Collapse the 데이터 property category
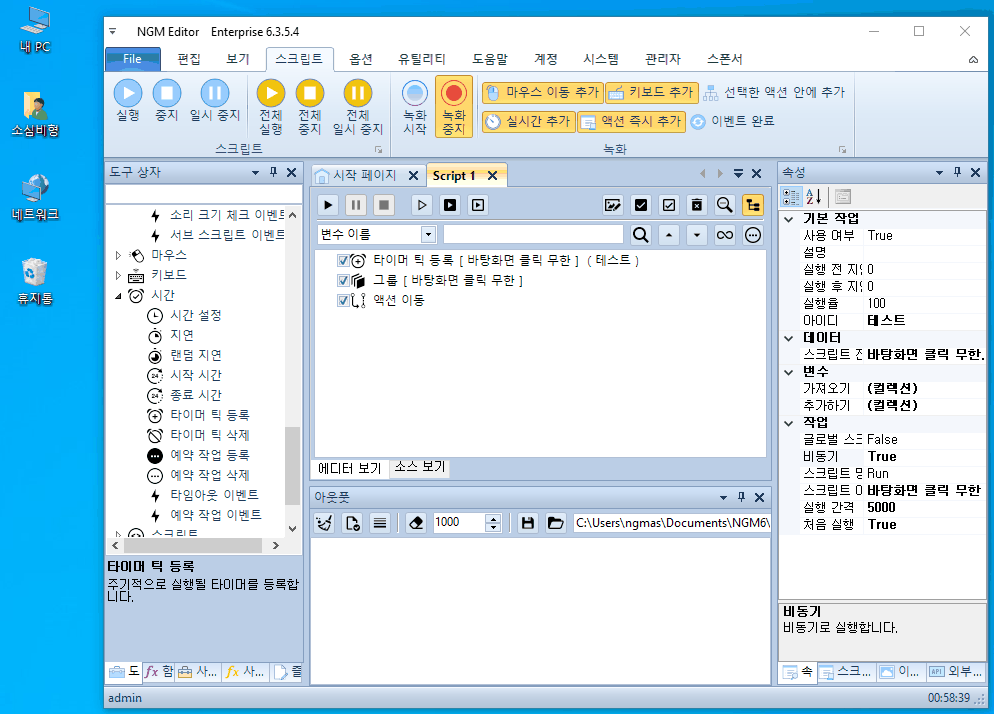Image resolution: width=994 pixels, height=714 pixels. point(789,338)
